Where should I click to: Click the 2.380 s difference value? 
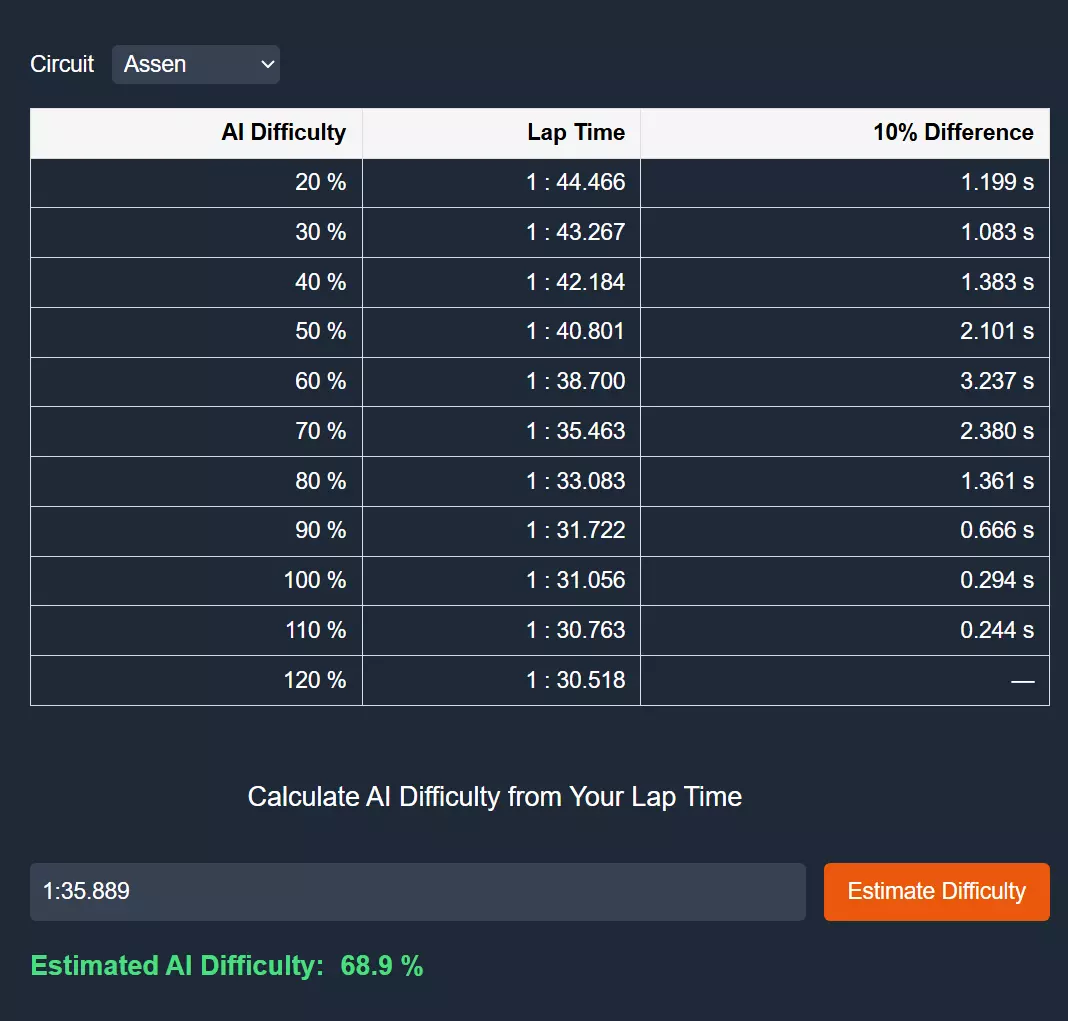coord(997,431)
